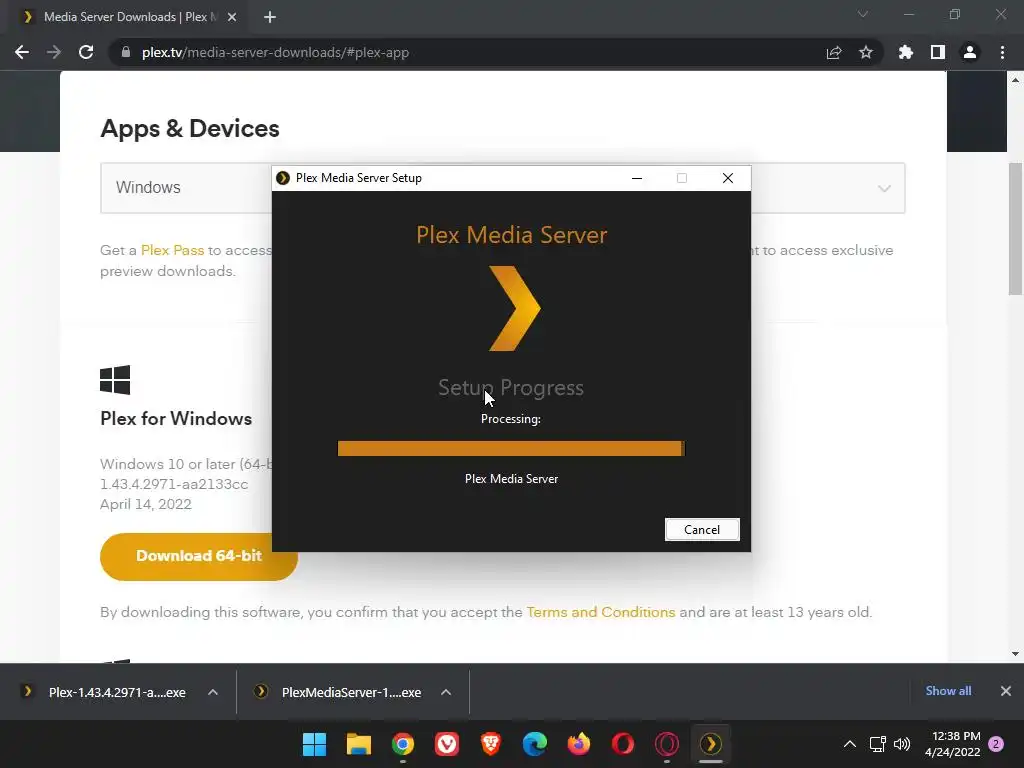Bookmark this page with the star
The width and height of the screenshot is (1024, 768).
click(866, 52)
